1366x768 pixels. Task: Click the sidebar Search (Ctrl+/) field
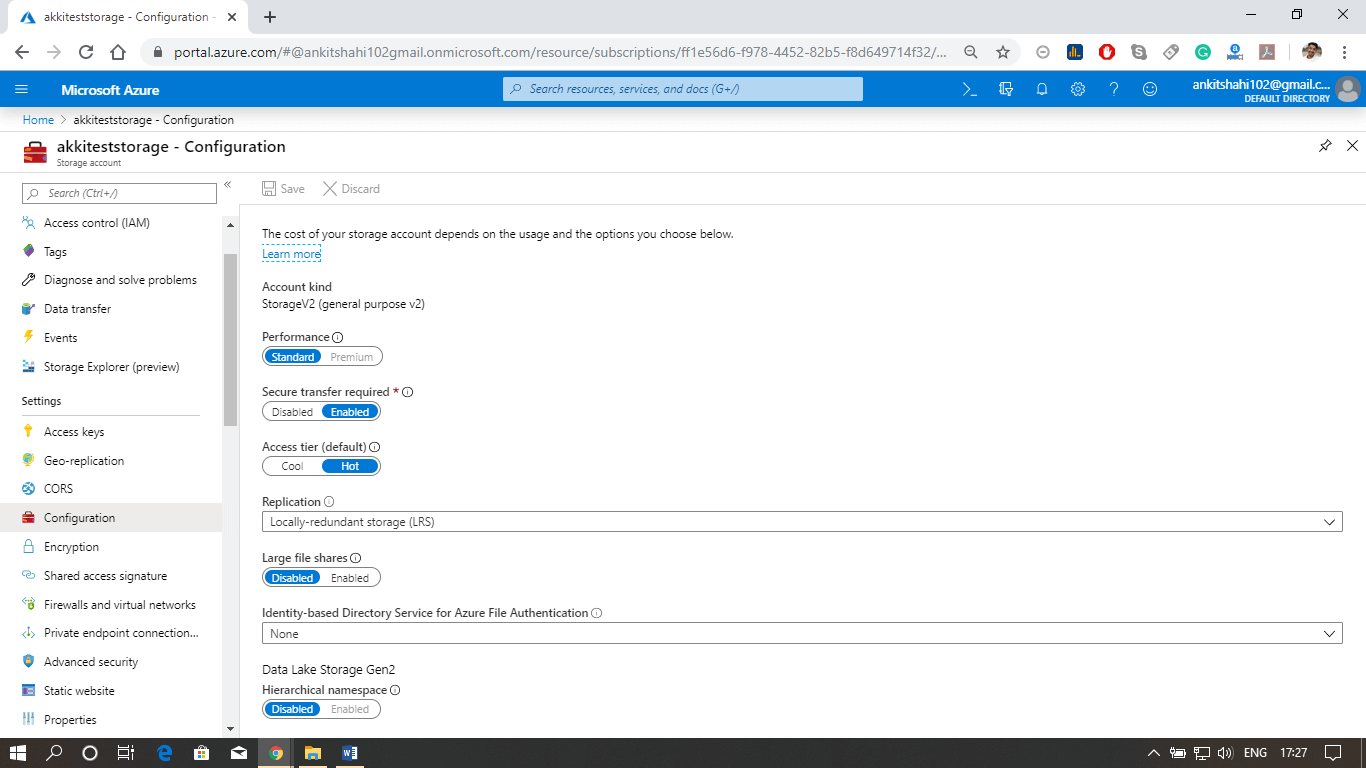tap(119, 193)
